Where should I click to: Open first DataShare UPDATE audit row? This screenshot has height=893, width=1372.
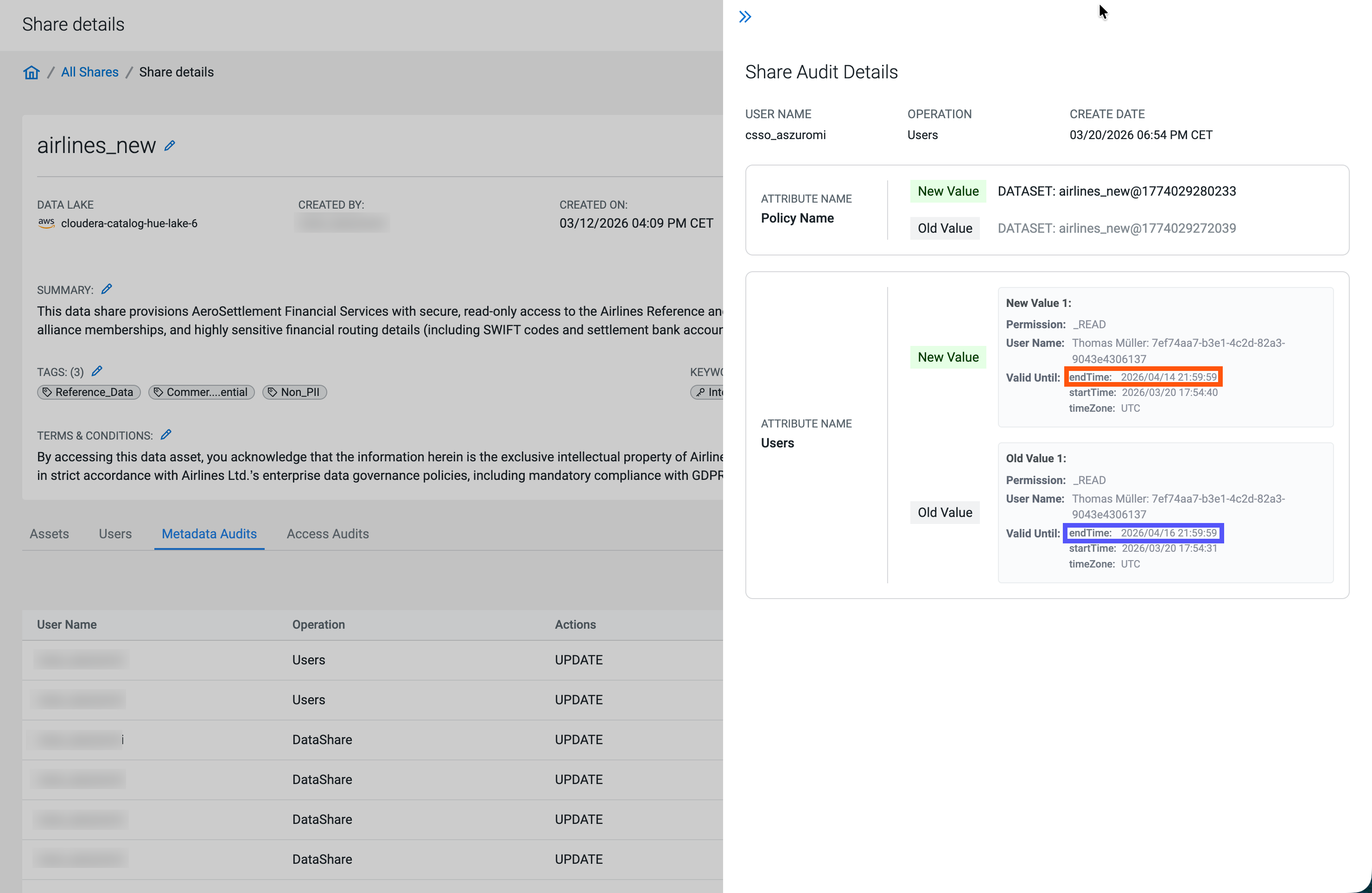coord(322,740)
